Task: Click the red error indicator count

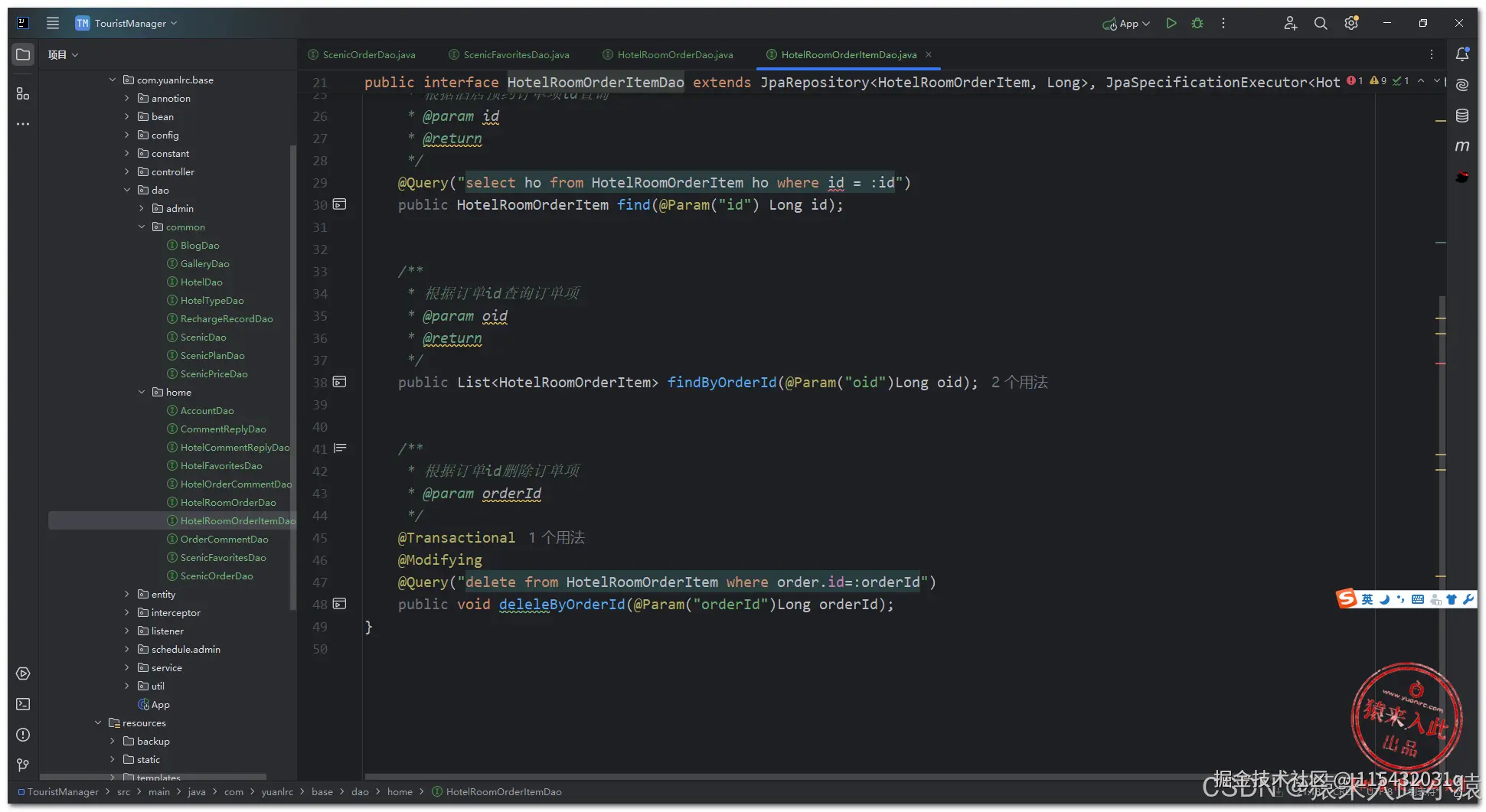Action: [x=1355, y=80]
